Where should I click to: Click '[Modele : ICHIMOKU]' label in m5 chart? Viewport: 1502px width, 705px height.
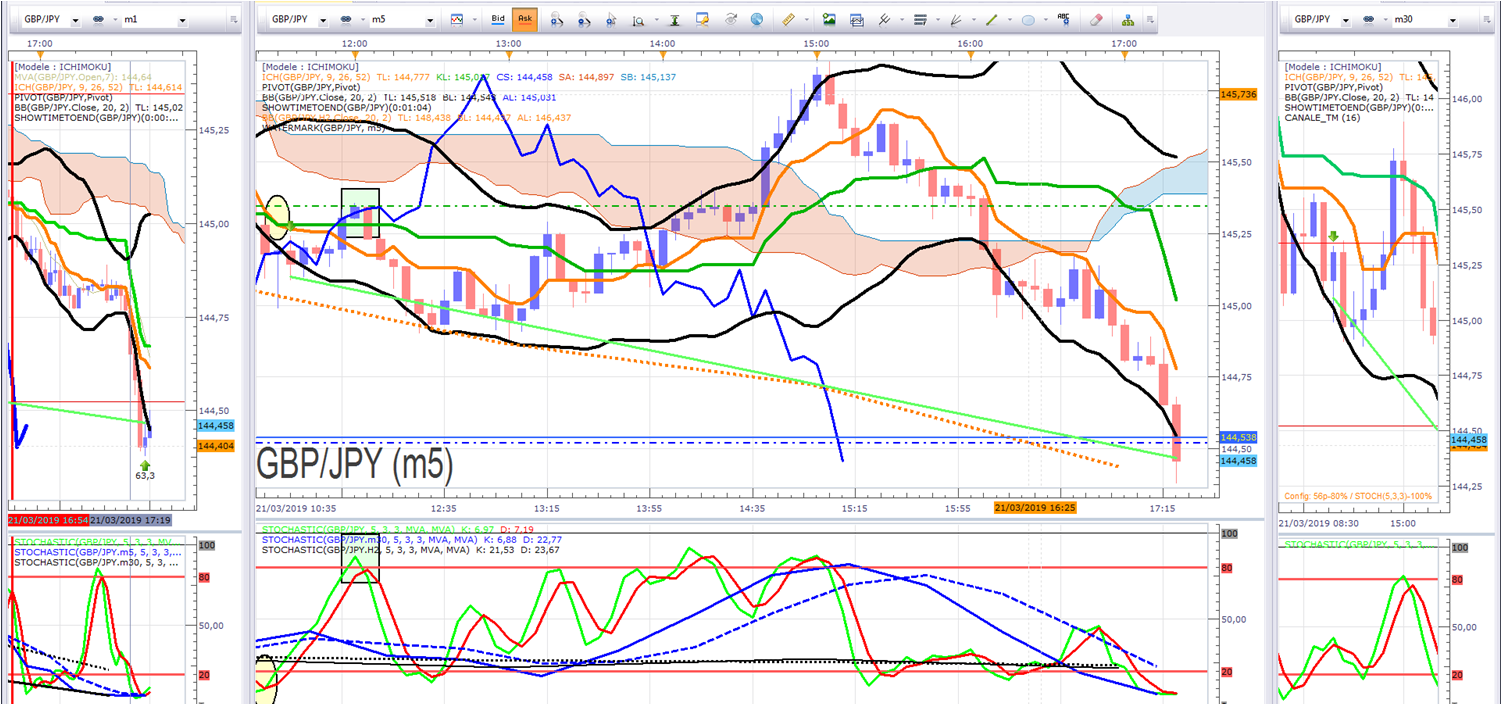click(x=308, y=66)
